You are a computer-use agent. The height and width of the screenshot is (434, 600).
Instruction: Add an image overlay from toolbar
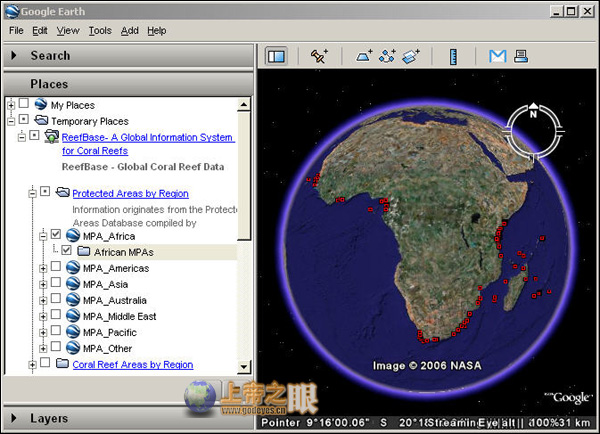coord(411,56)
